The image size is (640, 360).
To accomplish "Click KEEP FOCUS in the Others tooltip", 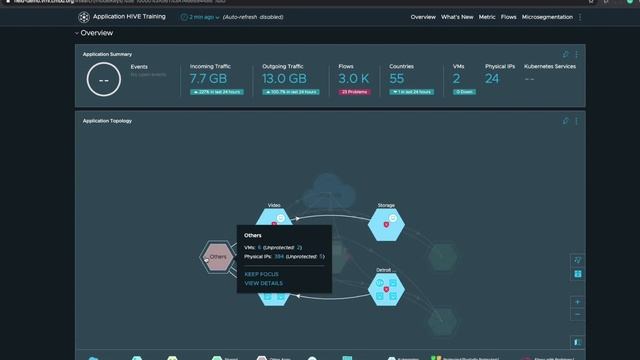I will pos(262,274).
